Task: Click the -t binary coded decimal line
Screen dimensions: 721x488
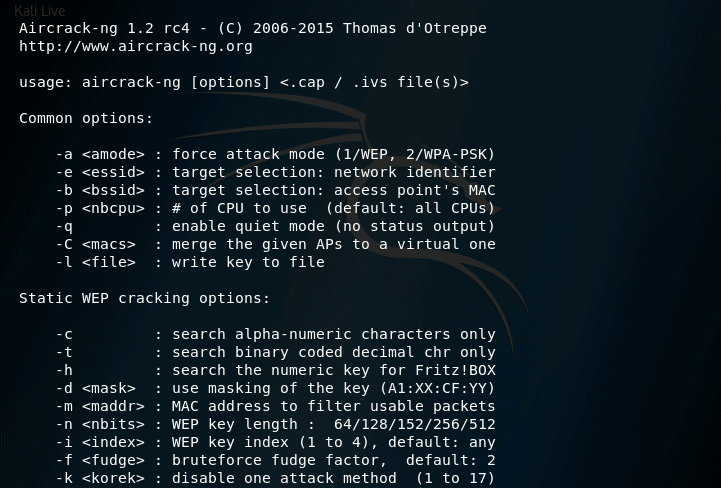Action: [275, 352]
